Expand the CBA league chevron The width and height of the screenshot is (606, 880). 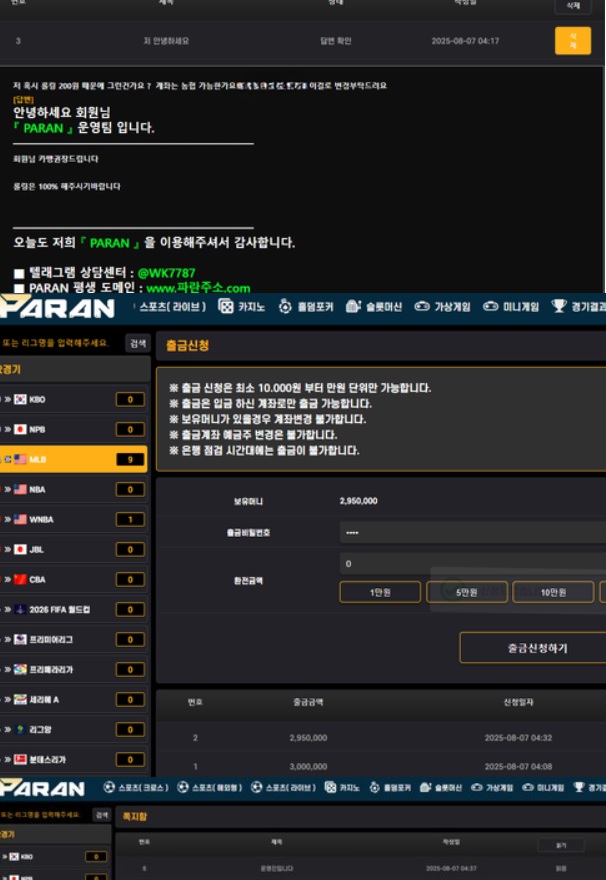point(8,579)
